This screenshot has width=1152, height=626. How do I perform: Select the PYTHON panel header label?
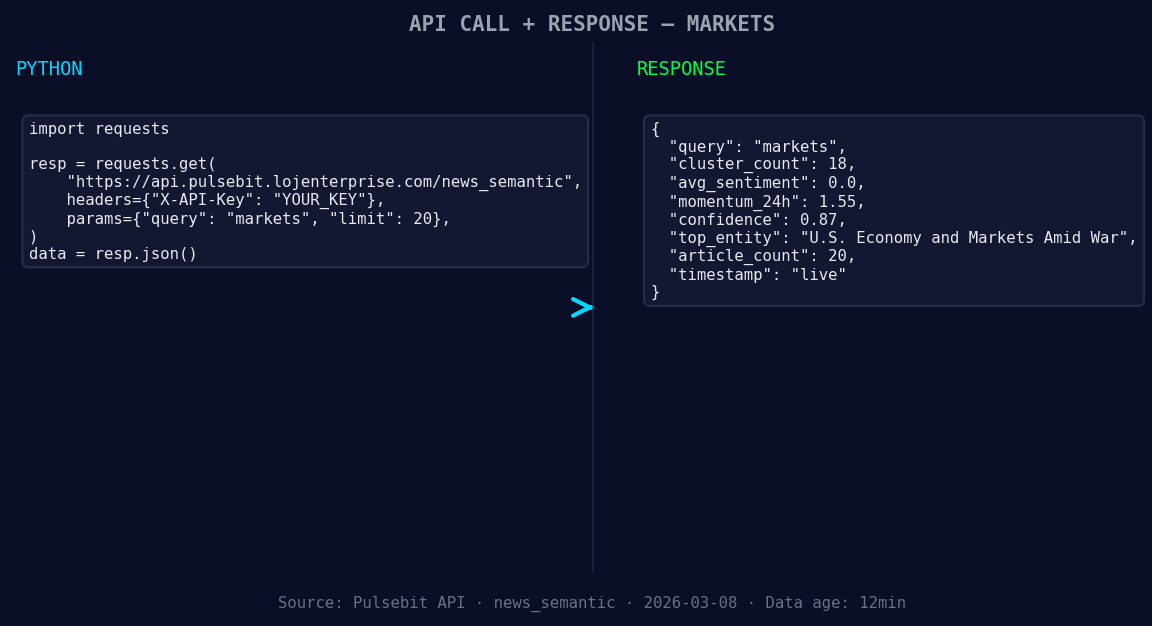tap(49, 68)
